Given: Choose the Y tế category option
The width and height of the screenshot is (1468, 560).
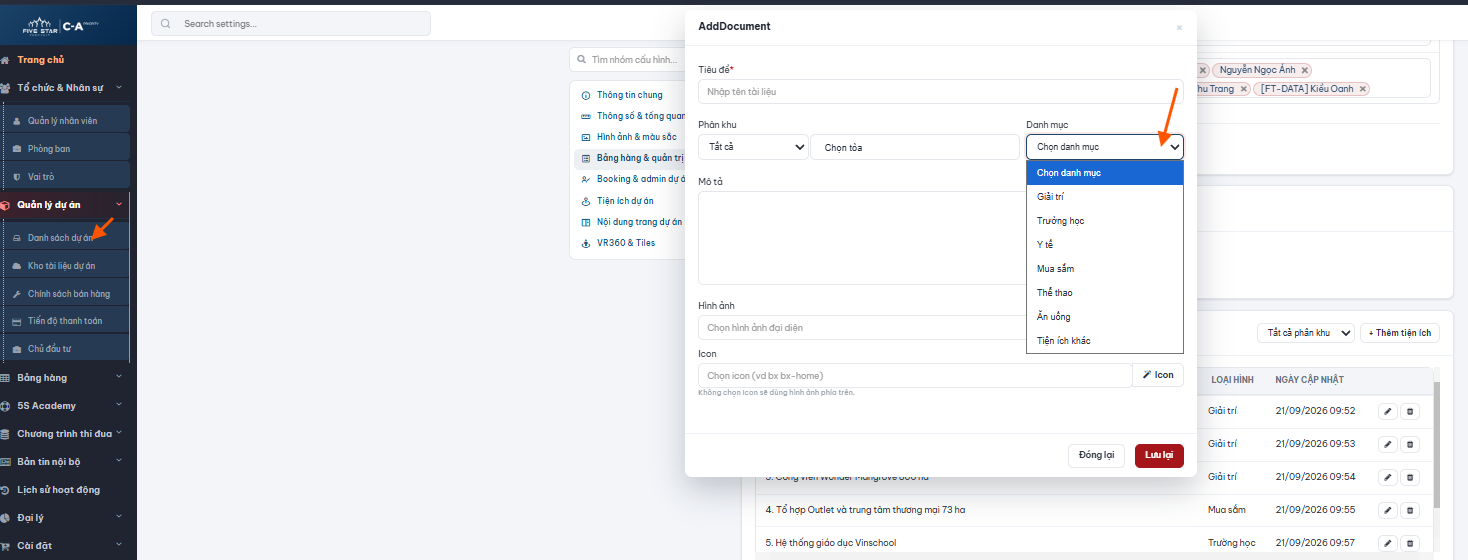Looking at the screenshot, I should (1105, 245).
